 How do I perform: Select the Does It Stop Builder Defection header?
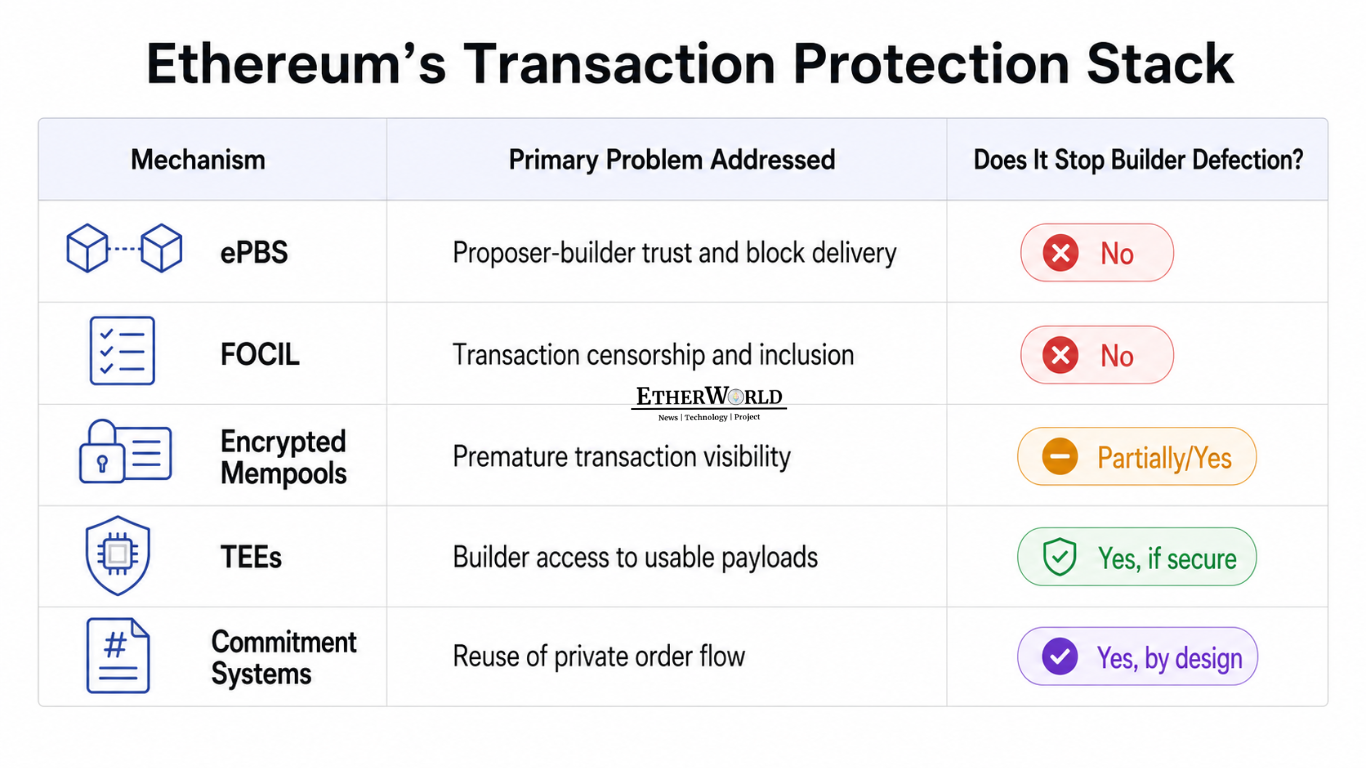[1139, 160]
